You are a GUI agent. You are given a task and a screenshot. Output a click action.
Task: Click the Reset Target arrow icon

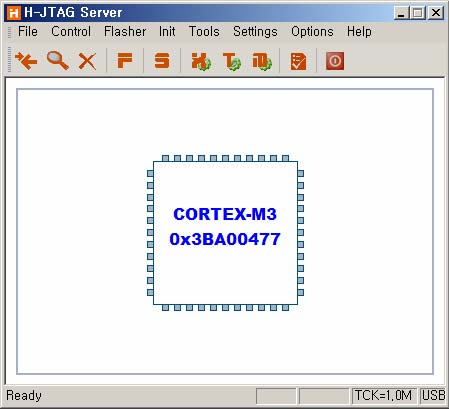(x=26, y=60)
